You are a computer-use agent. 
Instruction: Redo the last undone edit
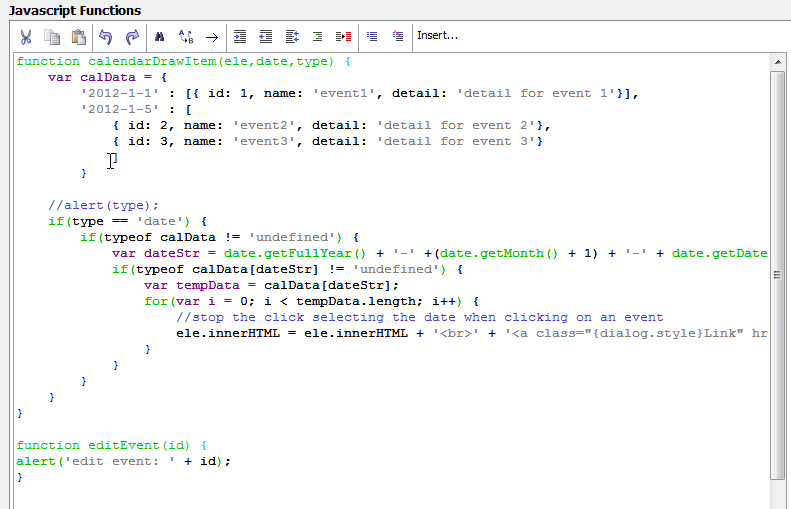pos(132,37)
